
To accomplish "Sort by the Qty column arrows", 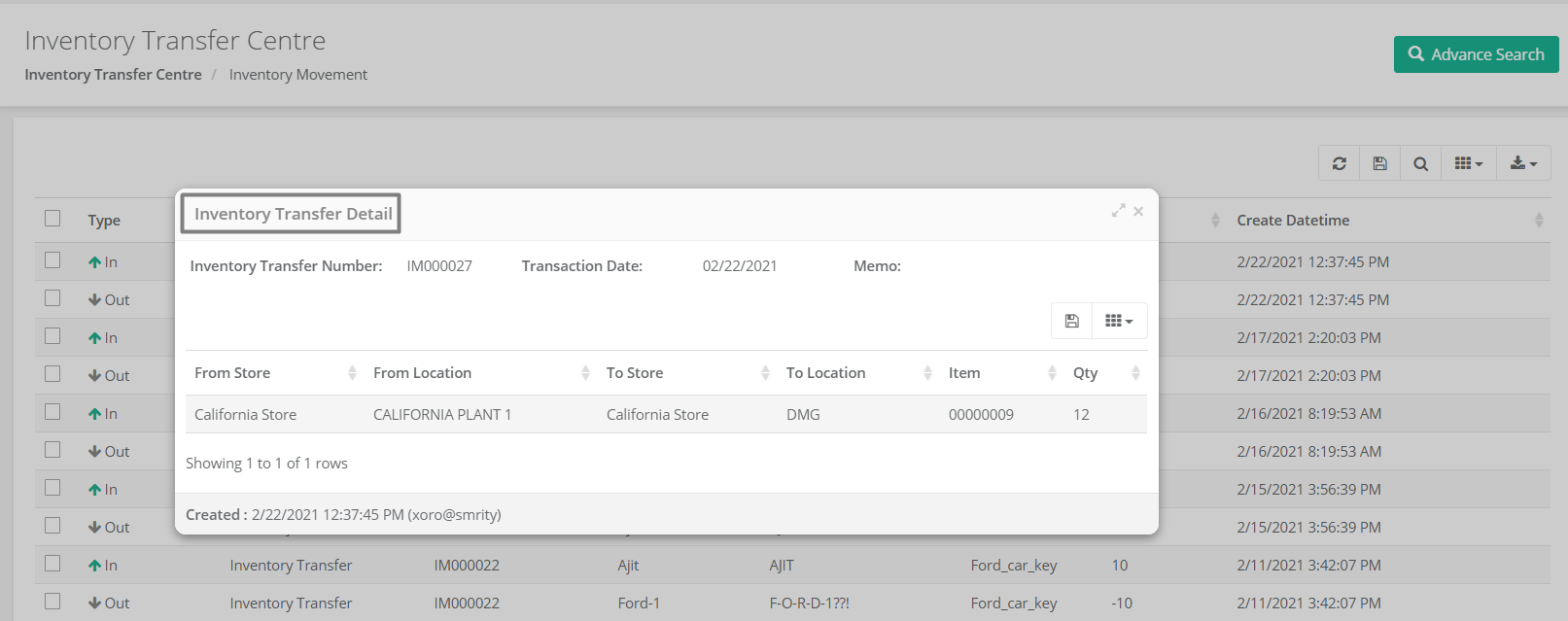I will coord(1135,373).
